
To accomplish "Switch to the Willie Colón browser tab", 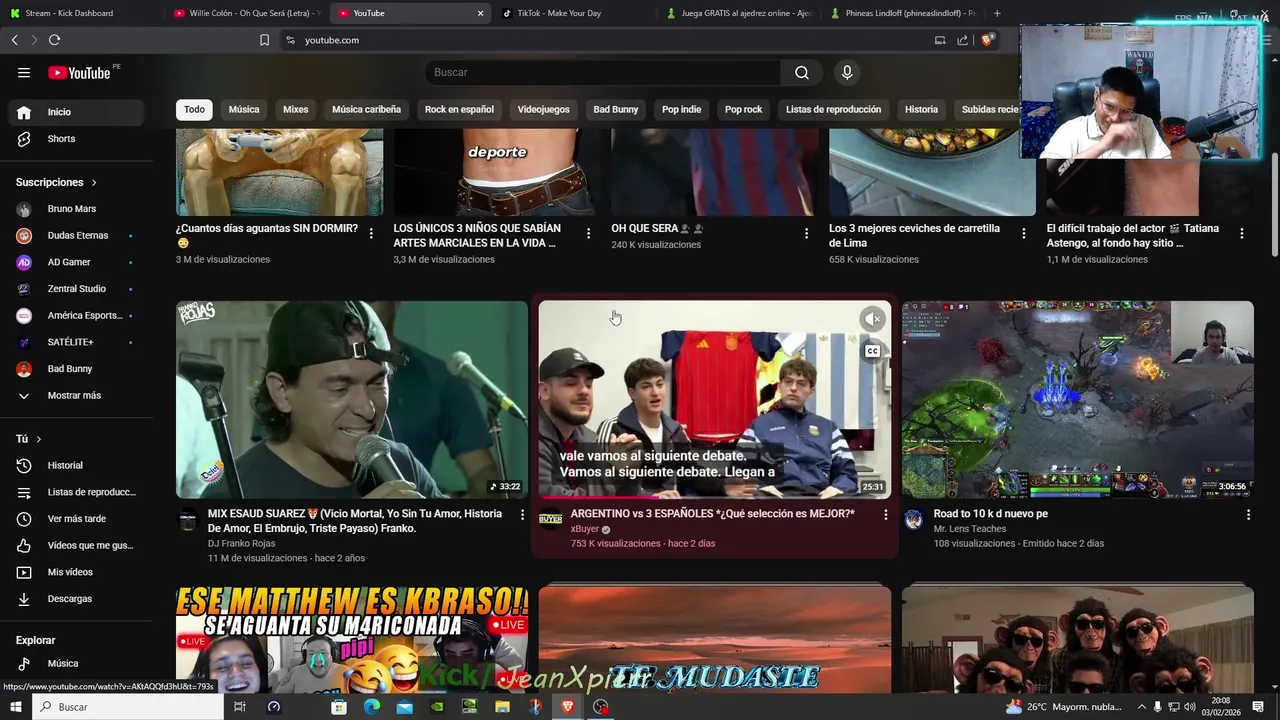I will [x=246, y=13].
